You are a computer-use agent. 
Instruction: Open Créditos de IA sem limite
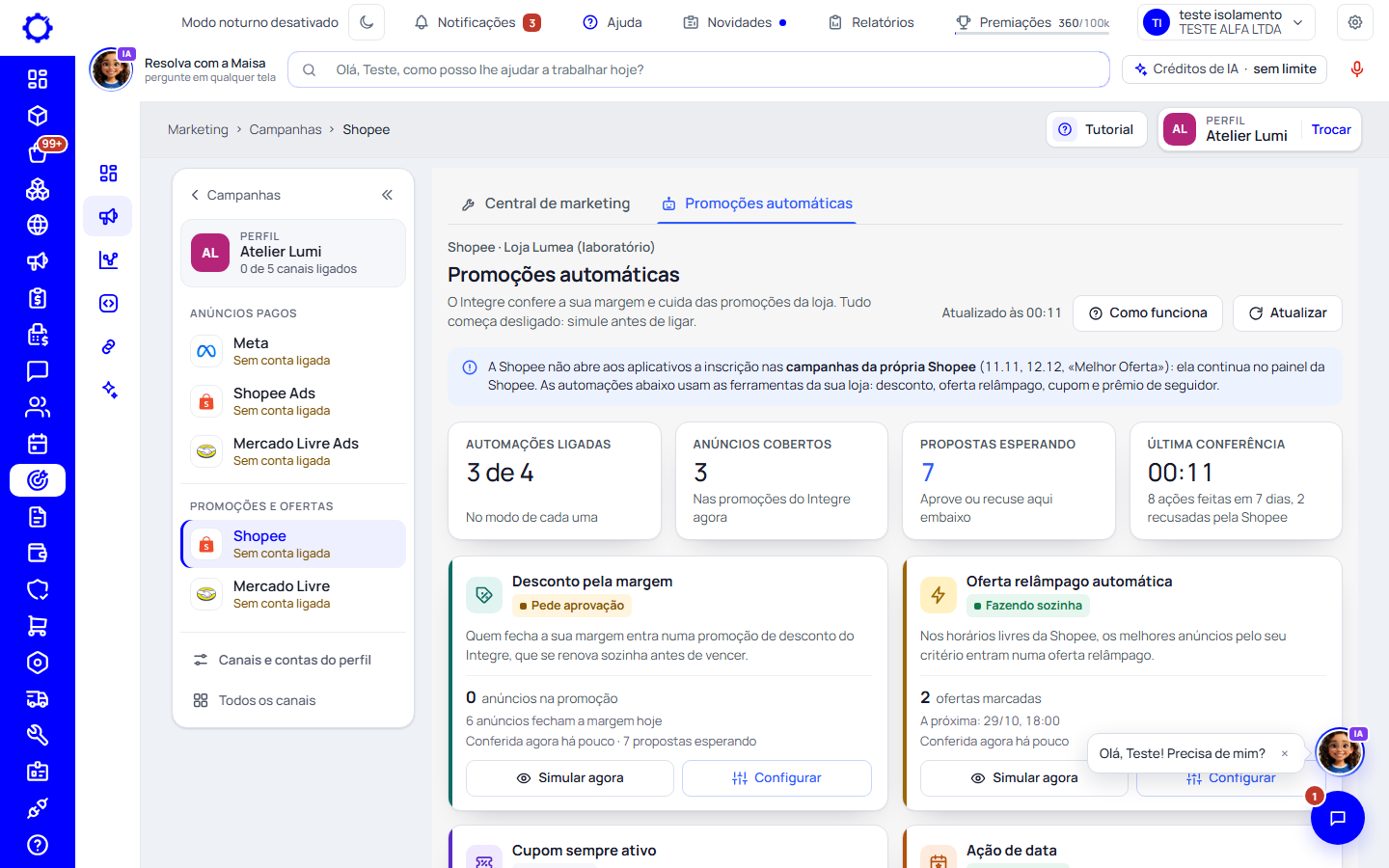pyautogui.click(x=1224, y=69)
